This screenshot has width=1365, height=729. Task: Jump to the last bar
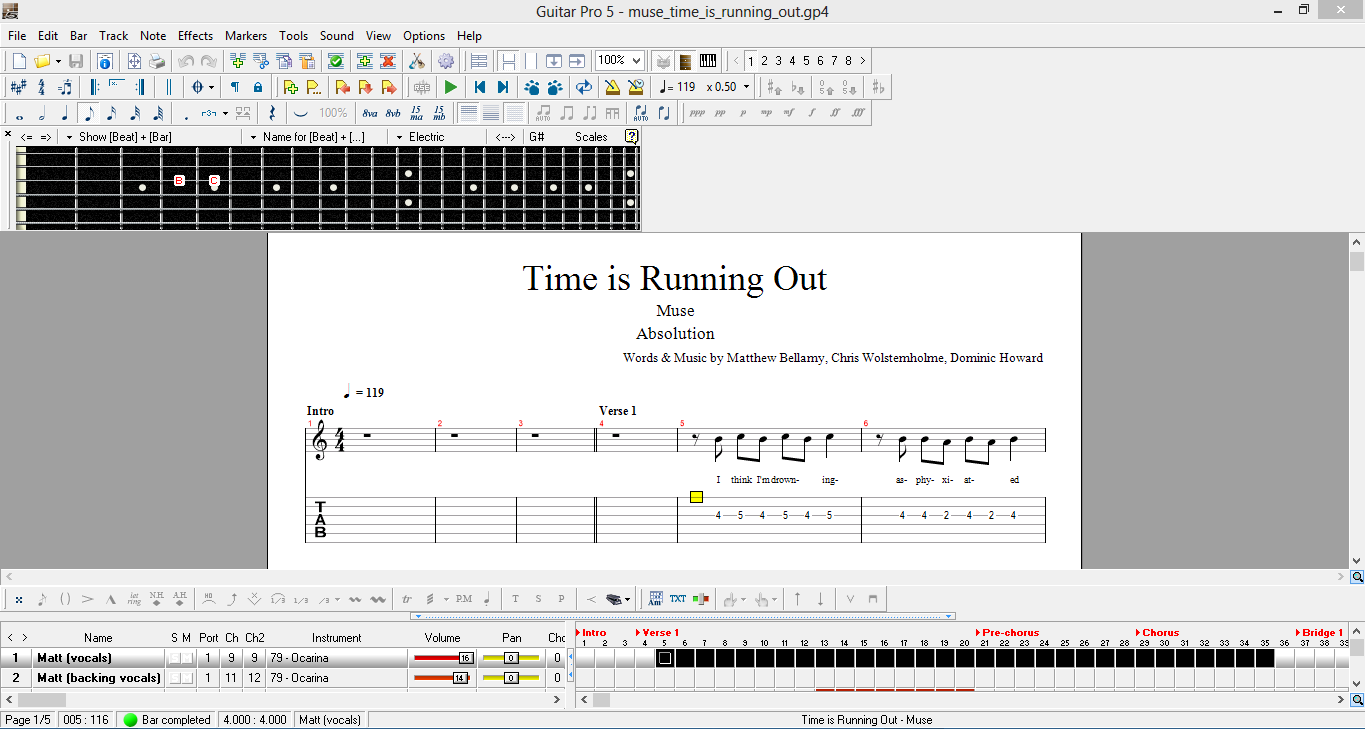pyautogui.click(x=503, y=87)
